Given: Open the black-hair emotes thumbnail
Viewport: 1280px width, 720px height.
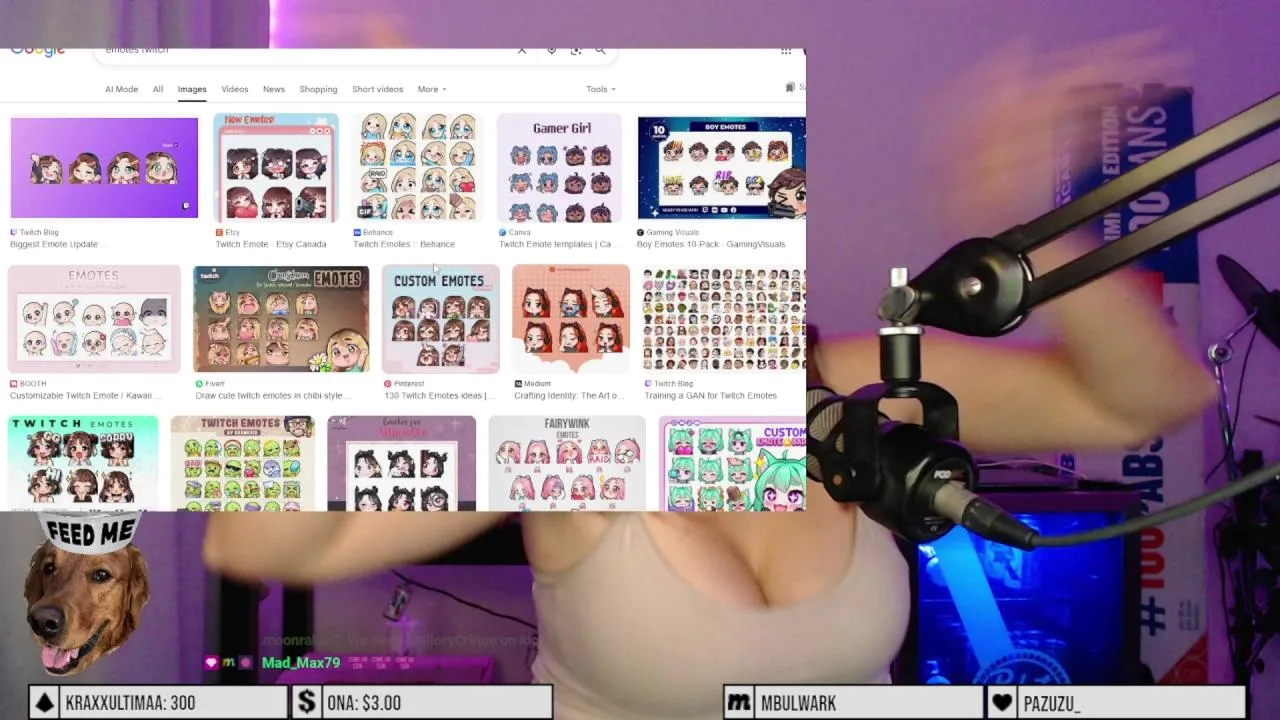Looking at the screenshot, I should (402, 463).
